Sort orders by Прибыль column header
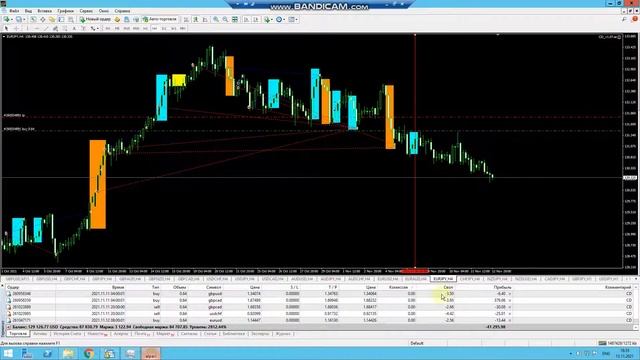Image resolution: width=640 pixels, height=360 pixels. (502, 287)
